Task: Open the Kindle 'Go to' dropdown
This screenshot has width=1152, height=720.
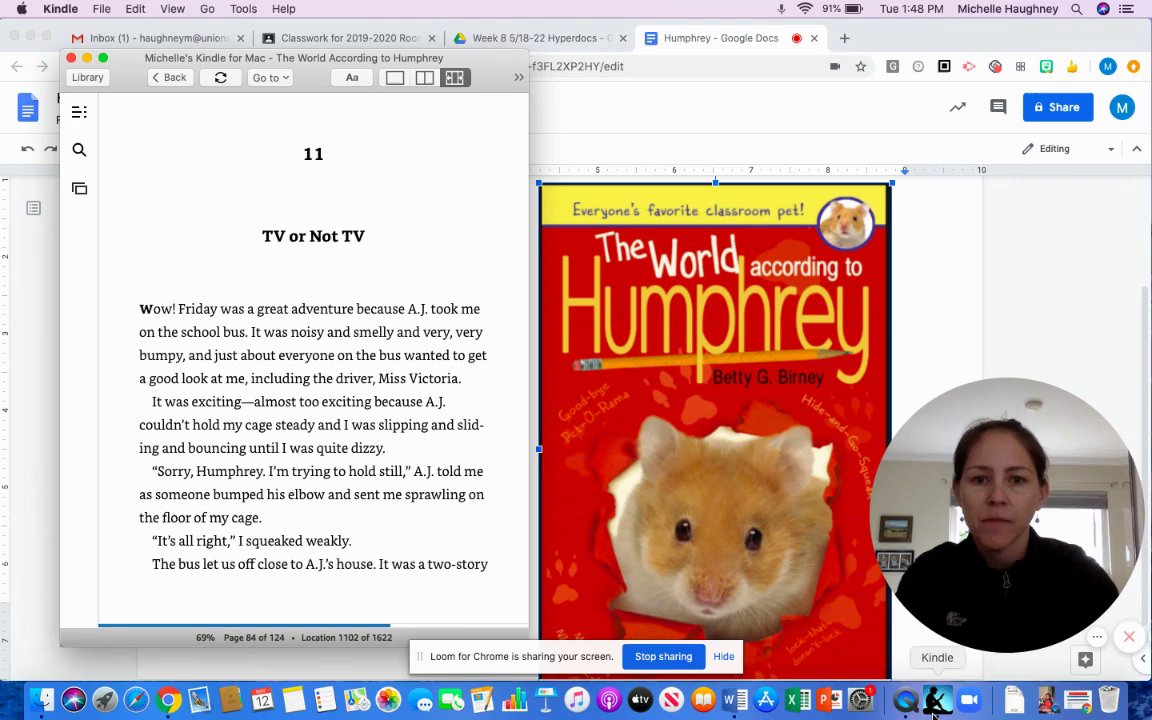Action: (270, 77)
